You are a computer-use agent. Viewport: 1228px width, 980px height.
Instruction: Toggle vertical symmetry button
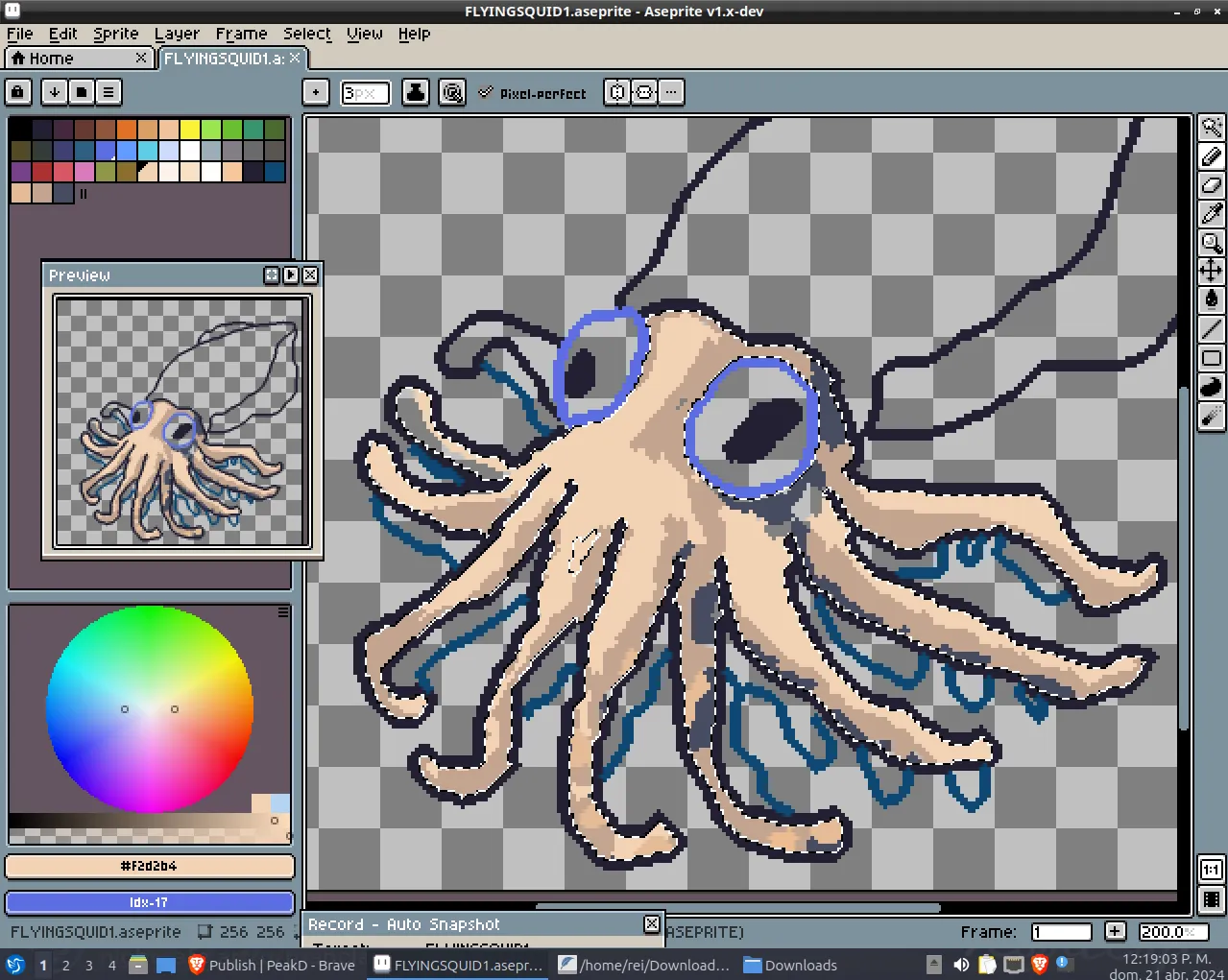pos(644,92)
